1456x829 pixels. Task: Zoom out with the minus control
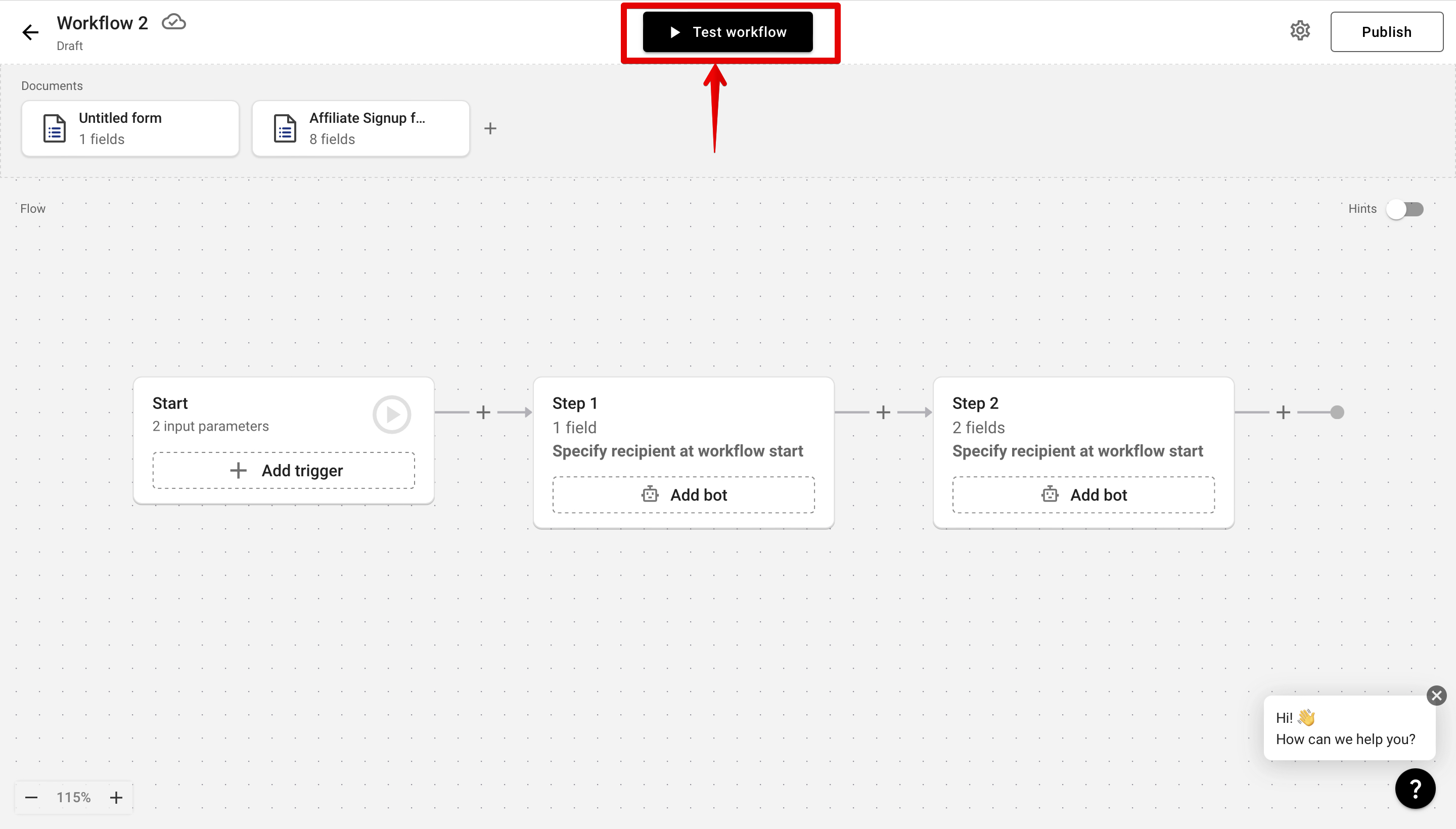(x=31, y=797)
